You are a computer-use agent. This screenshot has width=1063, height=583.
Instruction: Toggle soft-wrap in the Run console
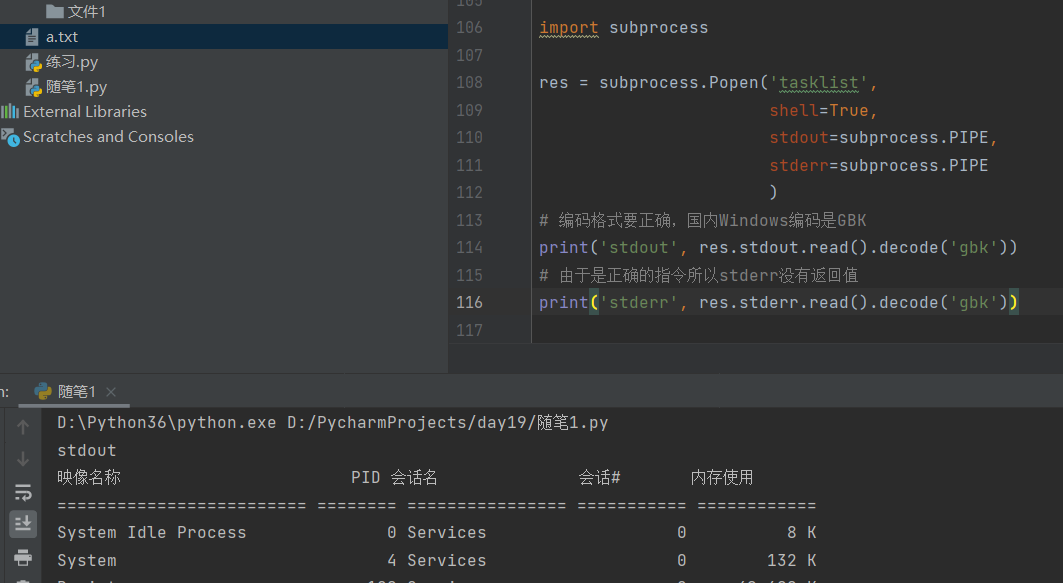coord(23,491)
